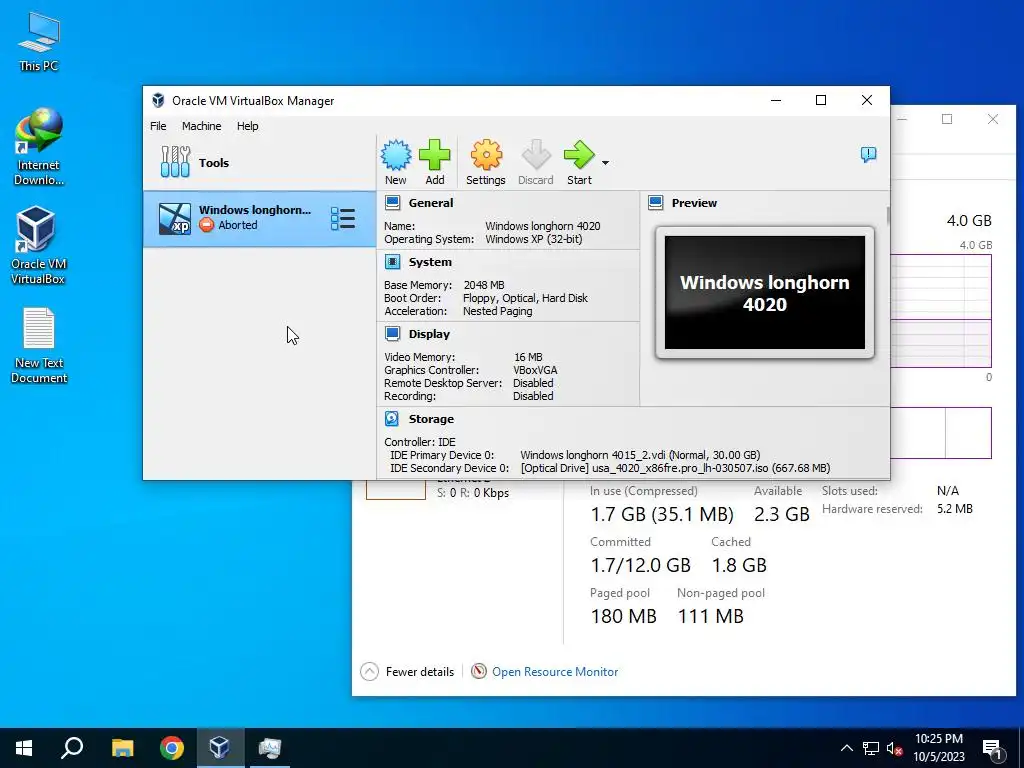Open the machine tools list menu icon
The image size is (1024, 768).
click(x=343, y=219)
